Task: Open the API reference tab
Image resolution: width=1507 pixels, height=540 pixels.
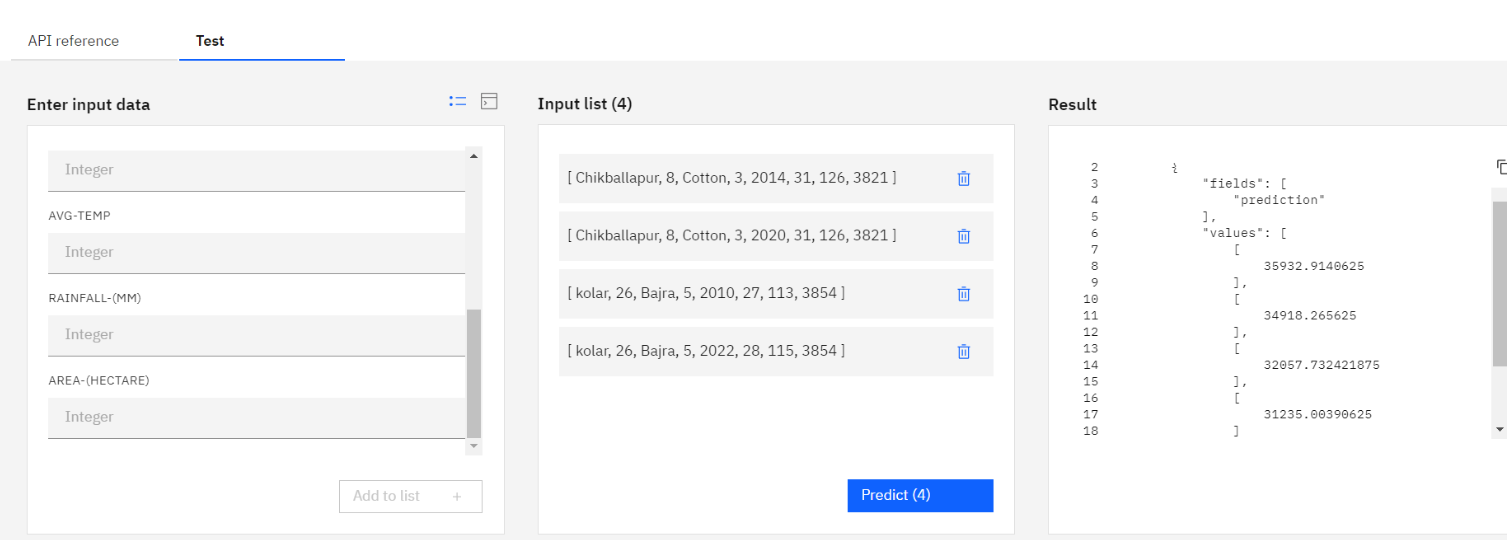Action: click(x=73, y=41)
